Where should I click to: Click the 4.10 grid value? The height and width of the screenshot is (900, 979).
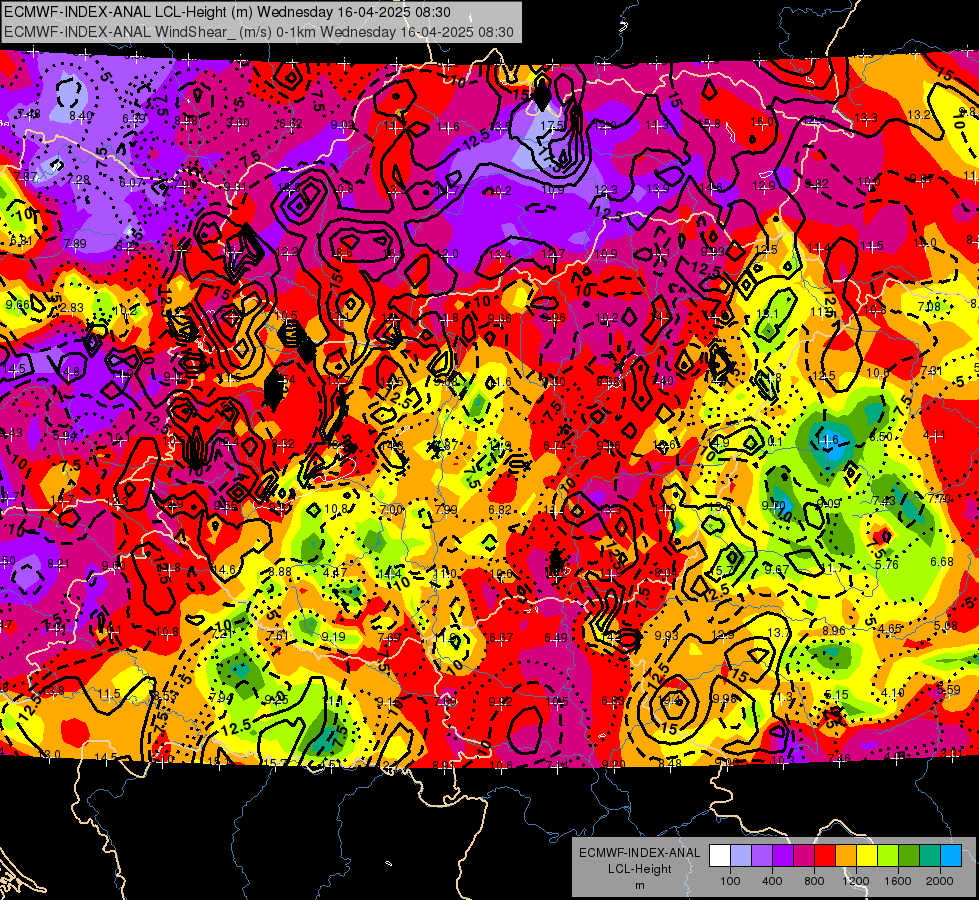pyautogui.click(x=893, y=693)
